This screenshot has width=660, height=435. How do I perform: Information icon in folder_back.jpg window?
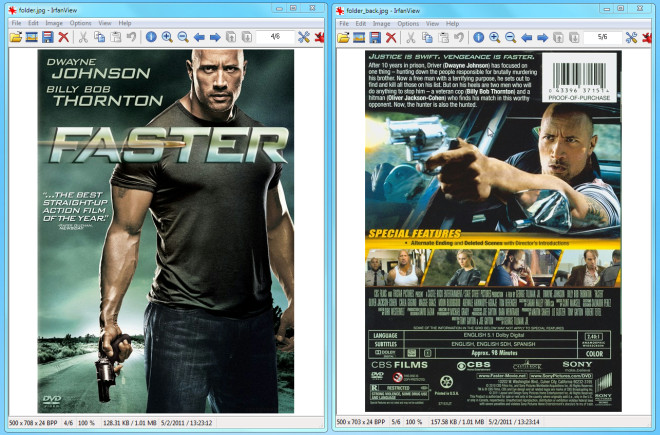point(479,37)
